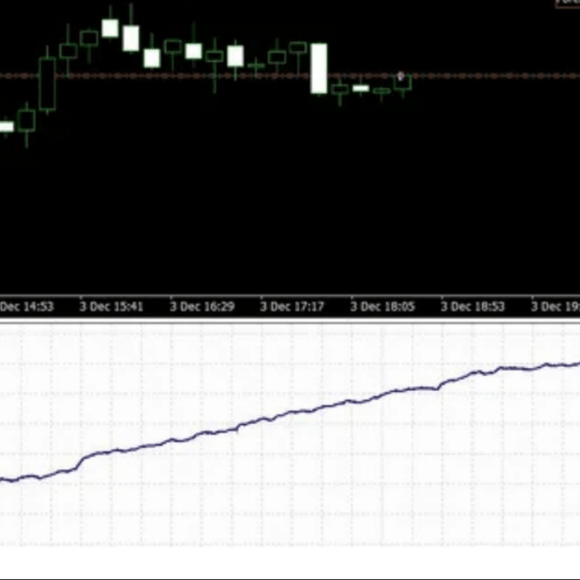Select the trade marker on the last candlestick
Image resolution: width=580 pixels, height=580 pixels.
pos(400,77)
